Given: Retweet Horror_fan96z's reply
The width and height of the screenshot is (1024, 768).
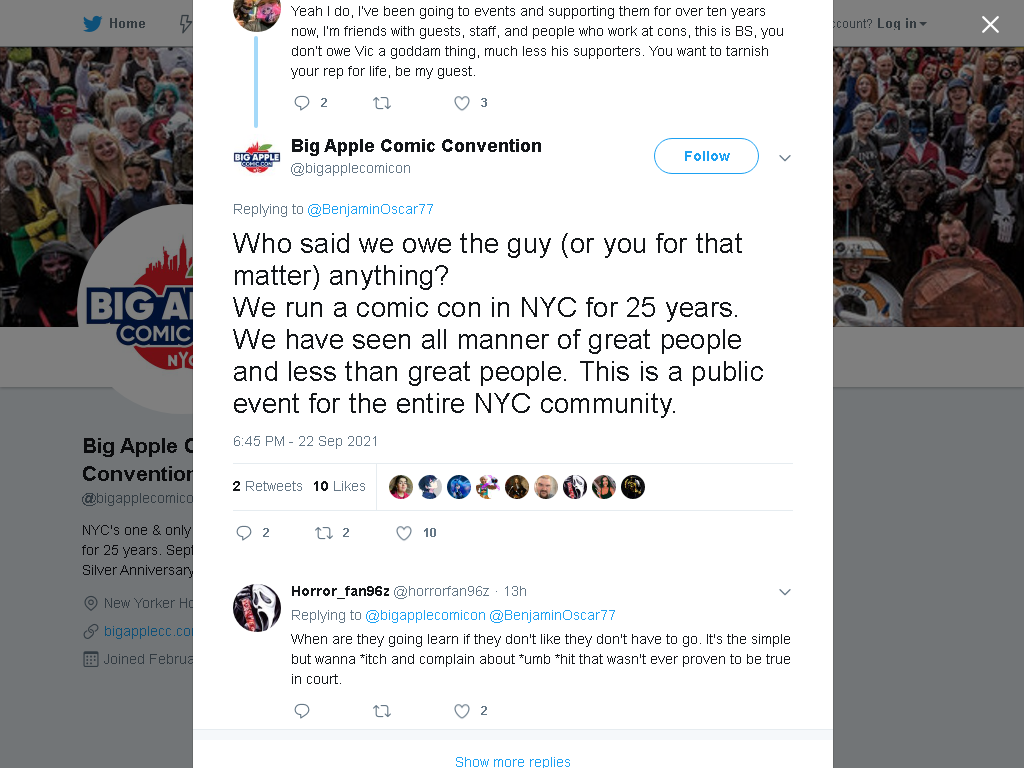Looking at the screenshot, I should point(382,711).
